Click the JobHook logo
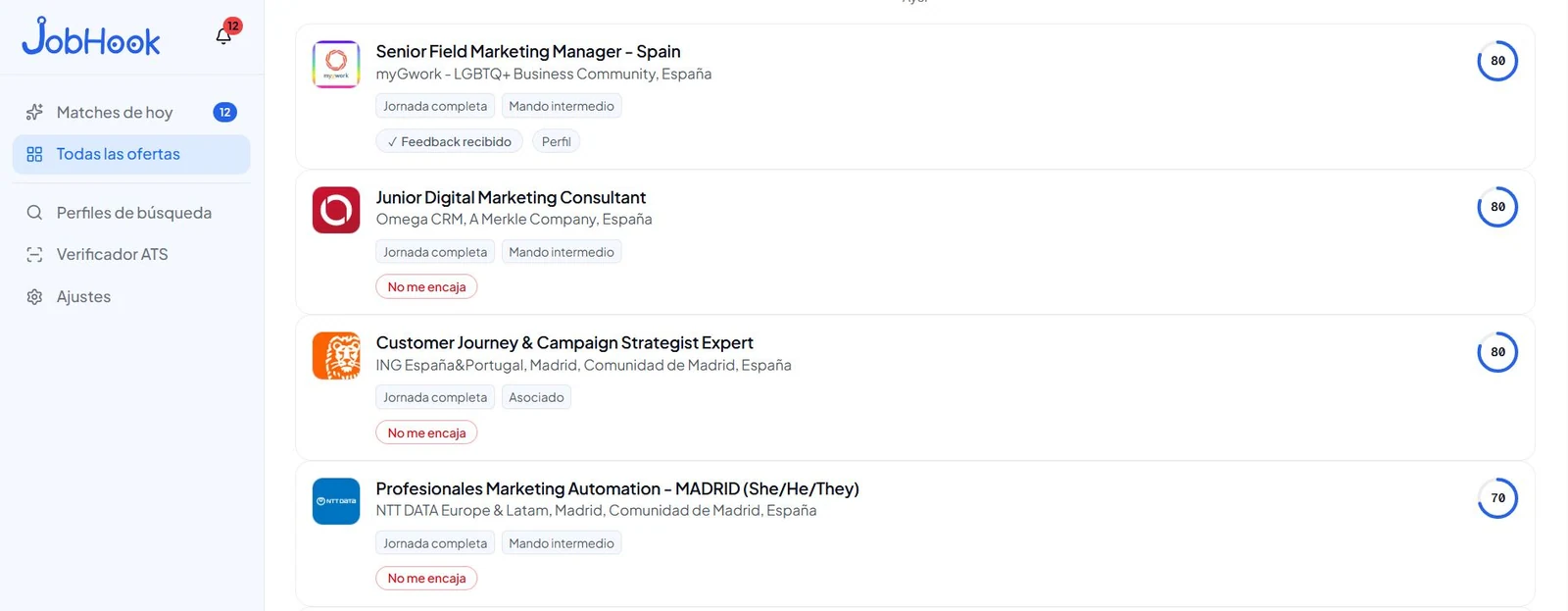 point(91,36)
